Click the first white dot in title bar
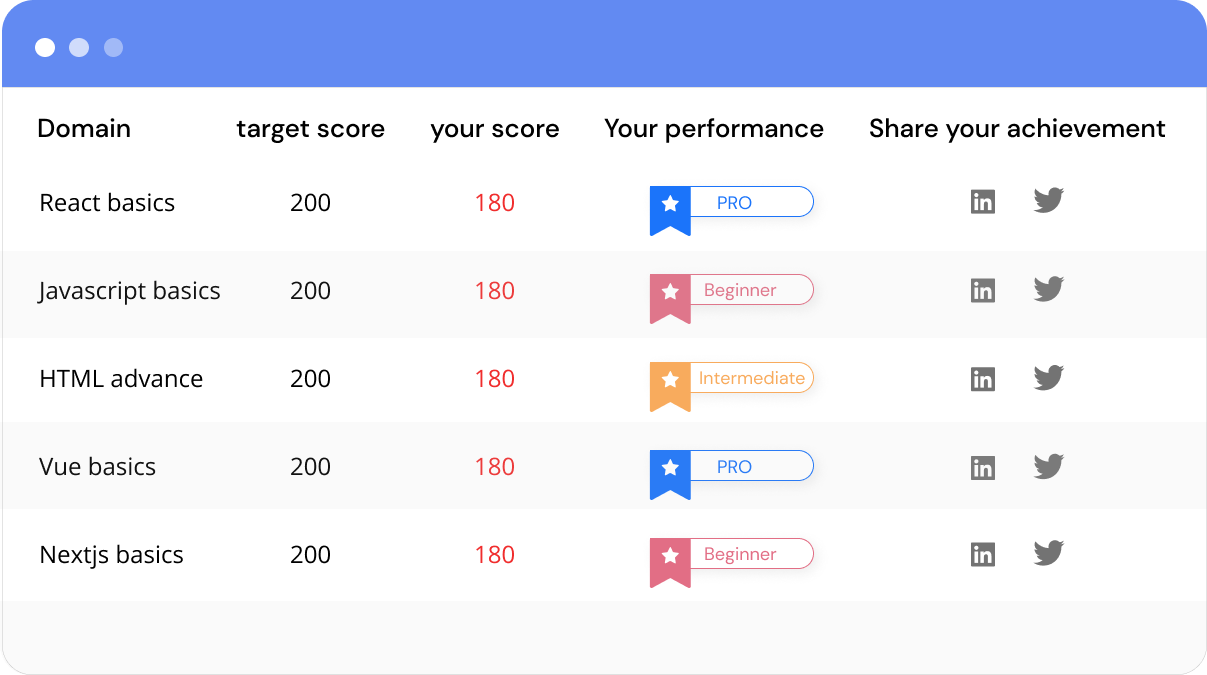 click(x=45, y=47)
